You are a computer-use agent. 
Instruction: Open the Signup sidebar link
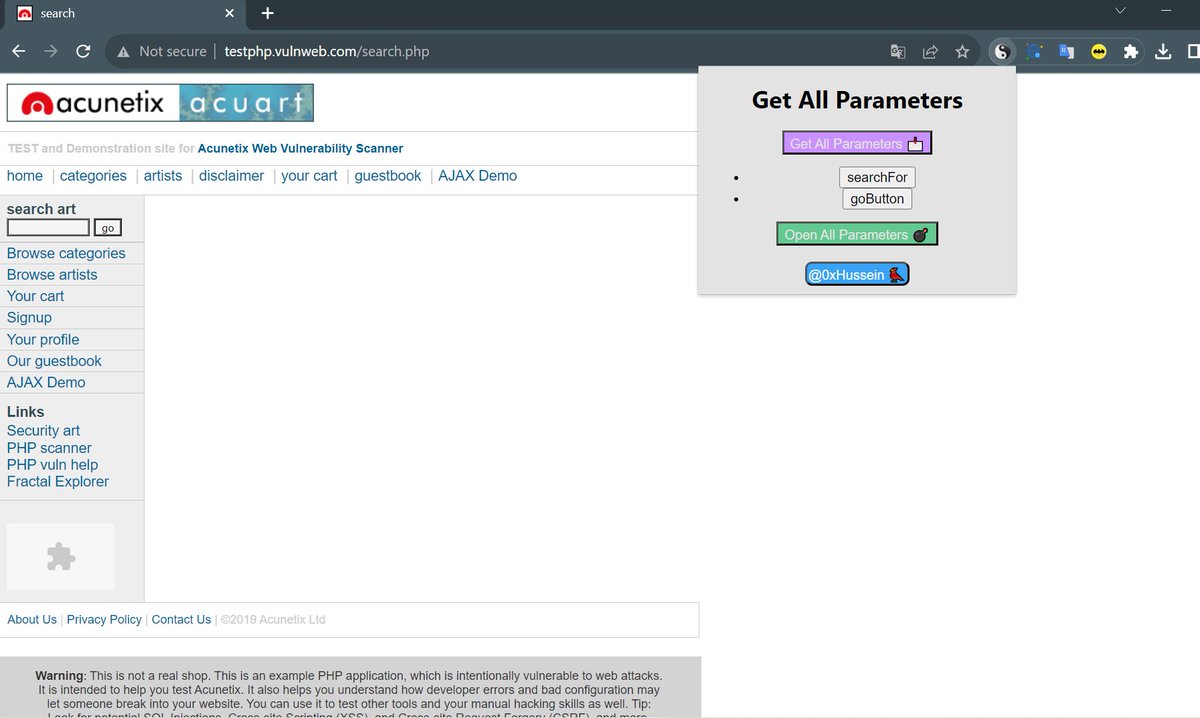(x=29, y=318)
